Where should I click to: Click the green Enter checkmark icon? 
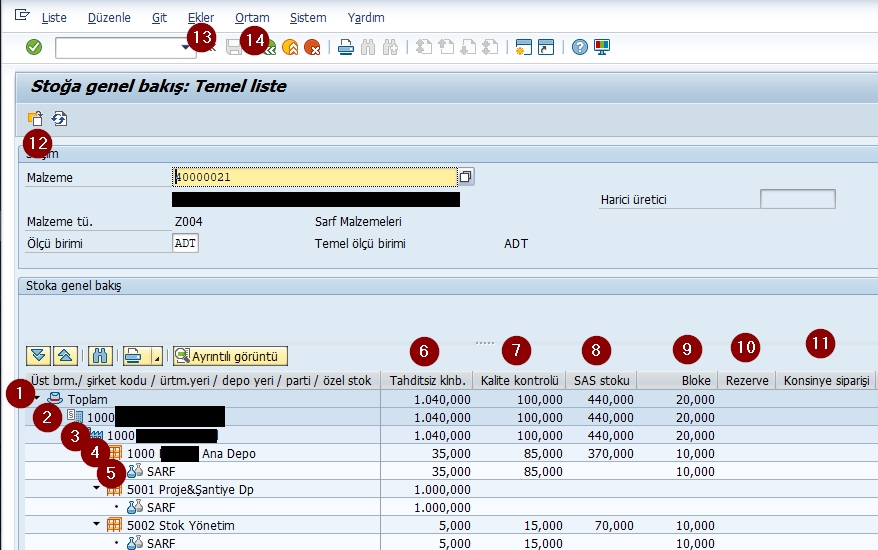pos(34,47)
